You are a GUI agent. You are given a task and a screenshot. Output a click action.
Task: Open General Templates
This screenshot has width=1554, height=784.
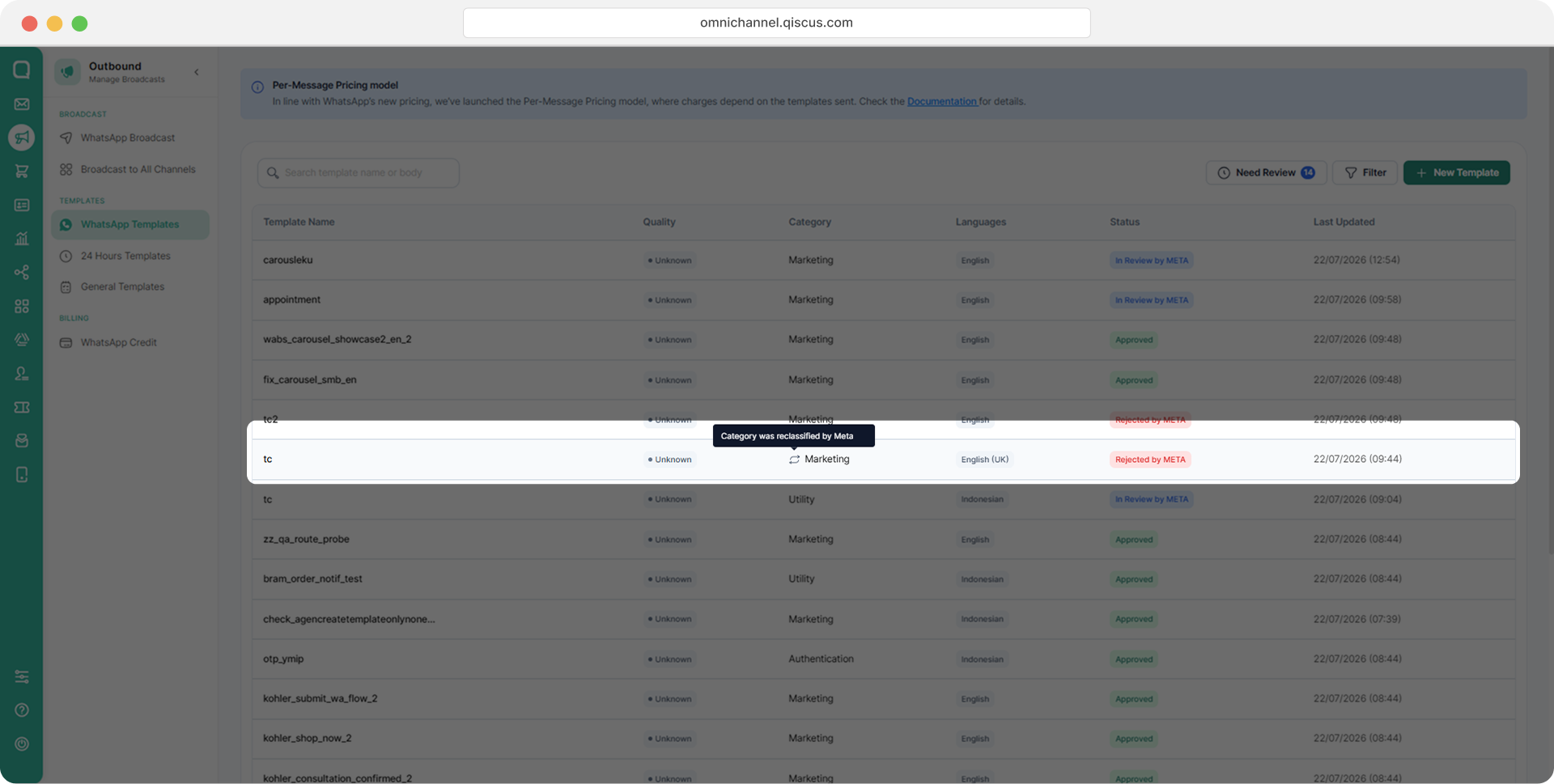130,286
